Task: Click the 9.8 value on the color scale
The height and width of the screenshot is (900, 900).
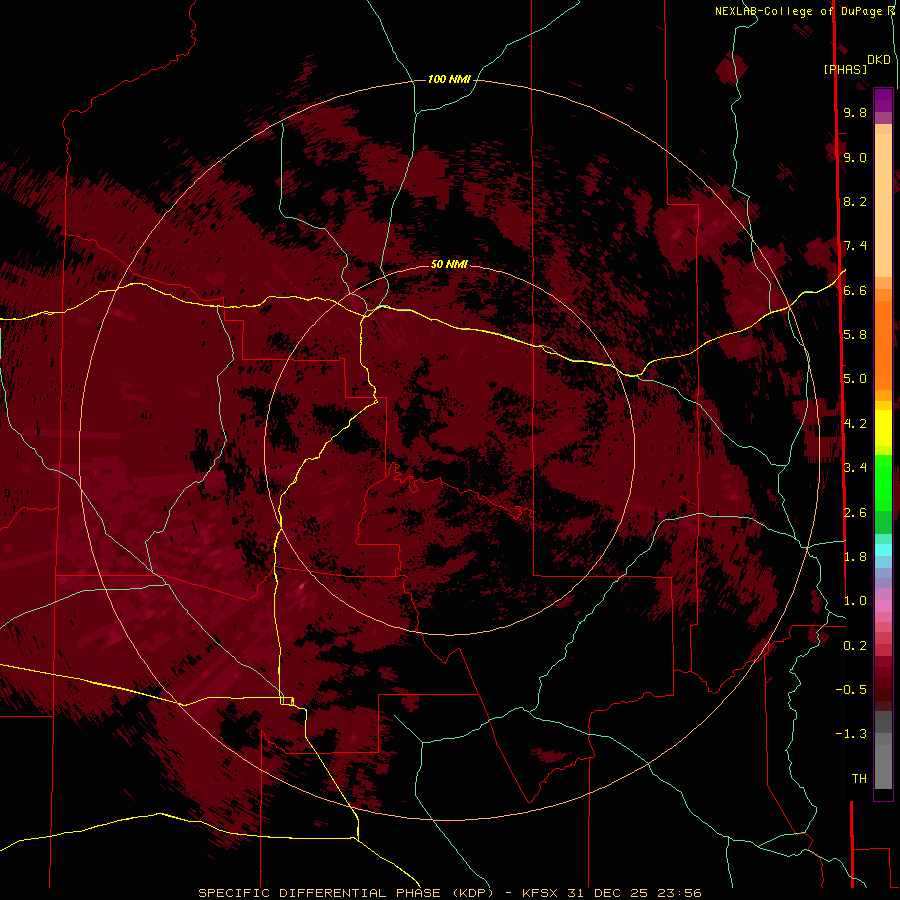Action: point(855,112)
